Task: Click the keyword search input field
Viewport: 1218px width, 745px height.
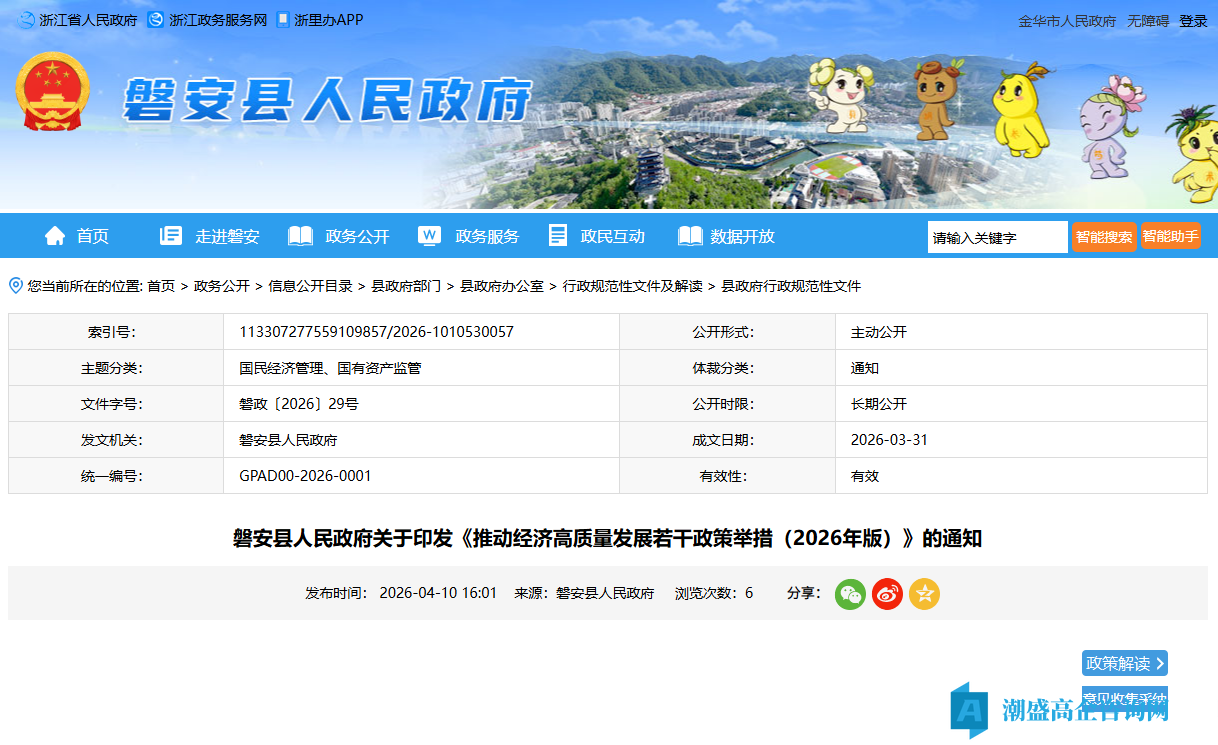Action: tap(996, 237)
